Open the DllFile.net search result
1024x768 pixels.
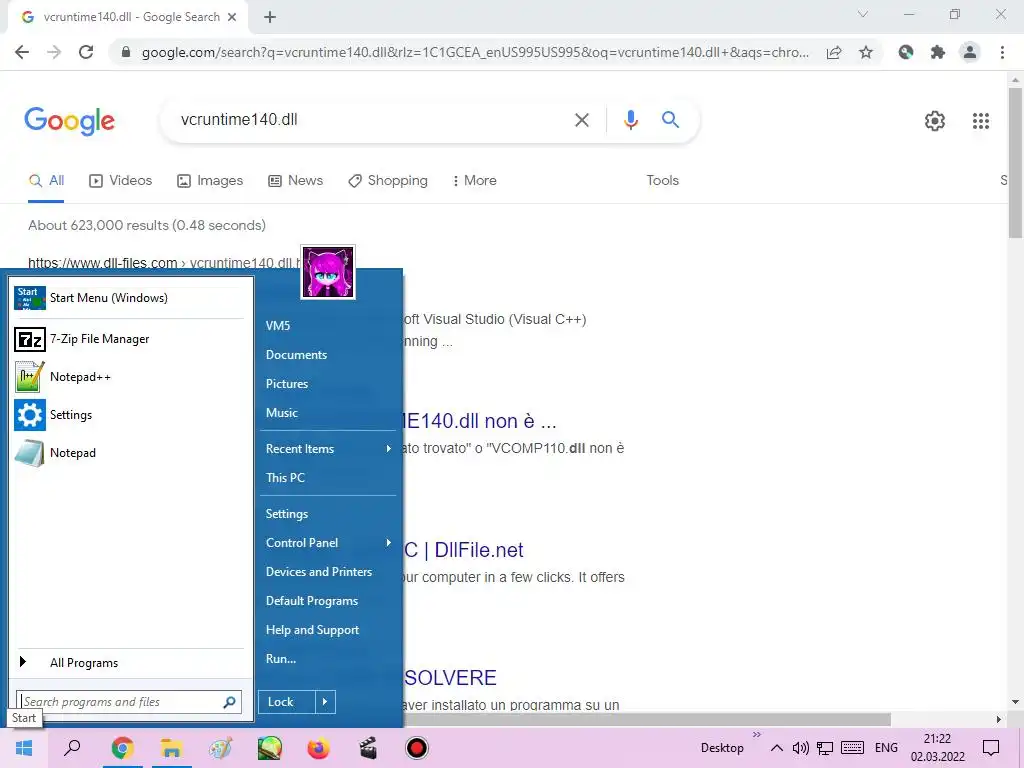click(464, 551)
